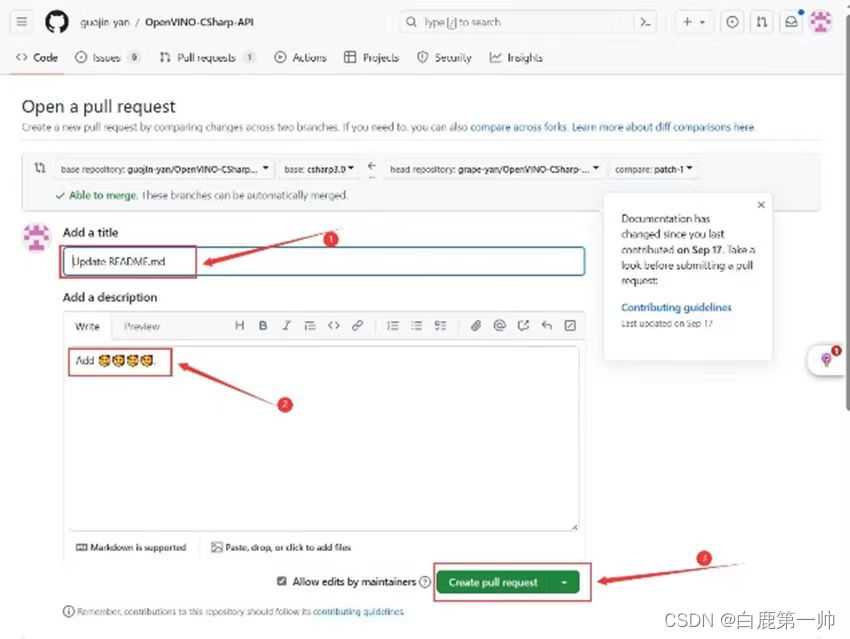The width and height of the screenshot is (850, 639).
Task: Click the floating lightbulb widget
Action: click(826, 359)
